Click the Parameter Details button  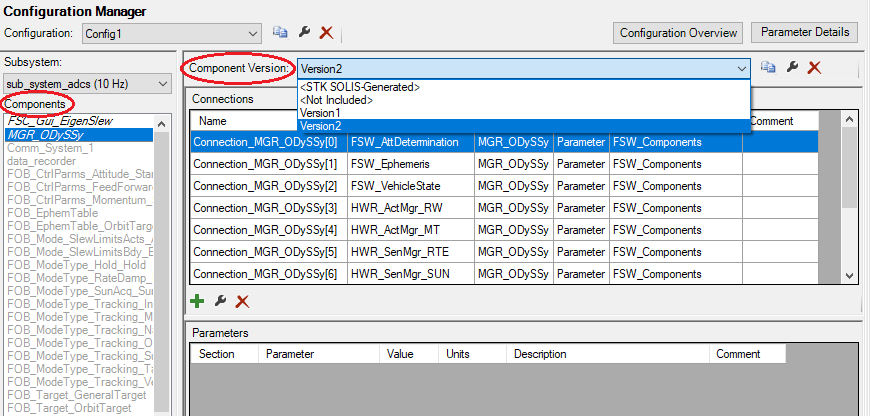click(x=804, y=32)
